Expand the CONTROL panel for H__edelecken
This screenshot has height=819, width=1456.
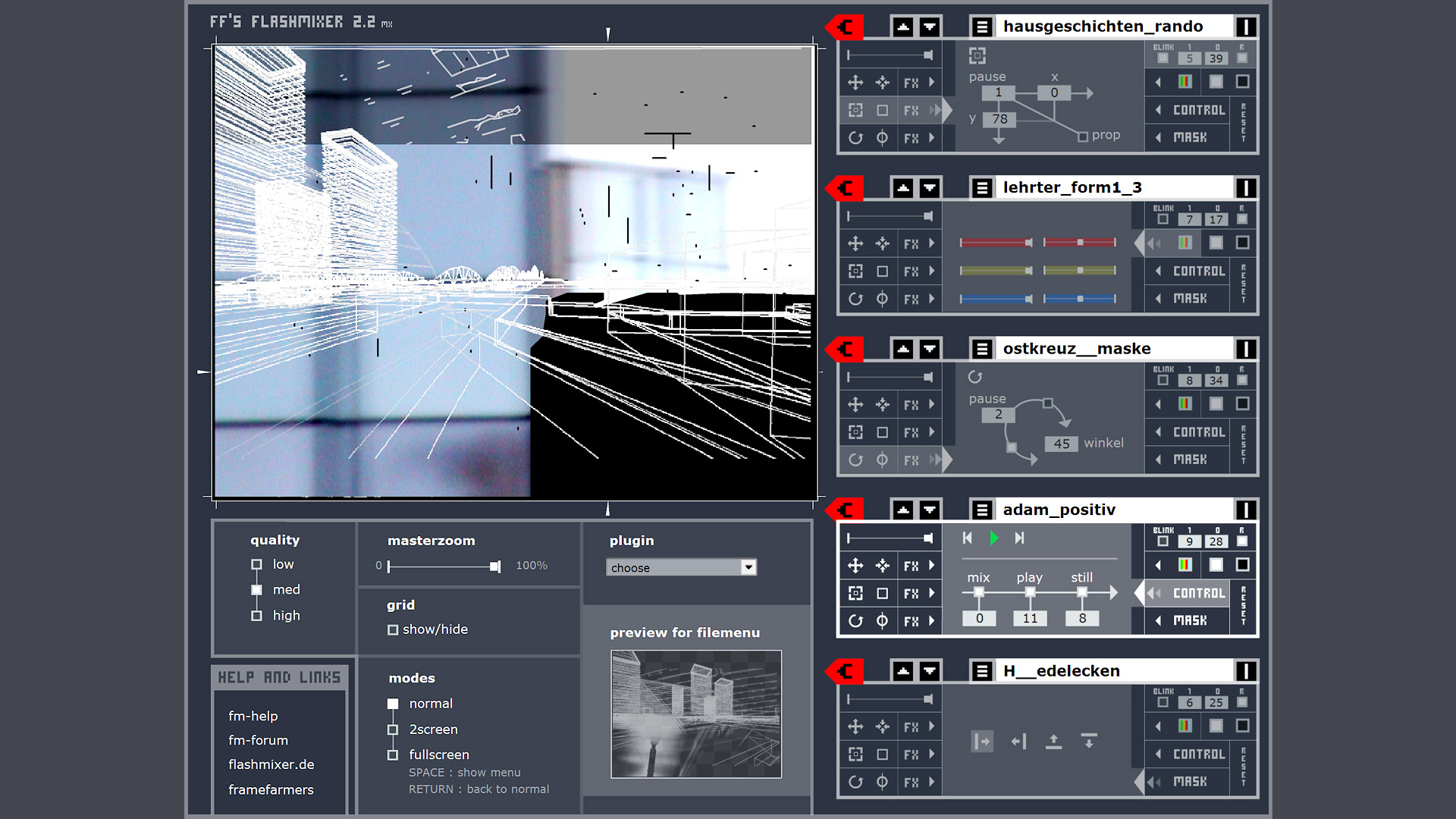click(x=1188, y=754)
